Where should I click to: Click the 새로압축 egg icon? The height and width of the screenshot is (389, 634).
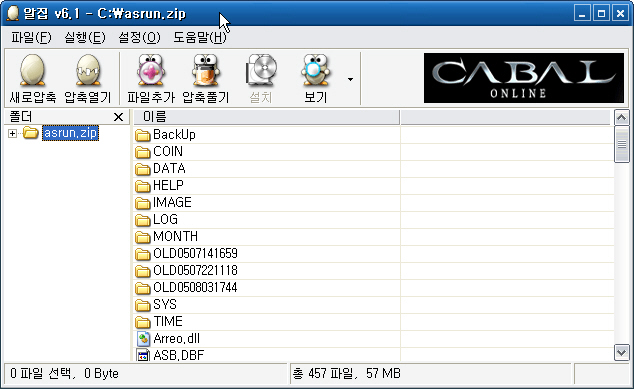tap(33, 71)
